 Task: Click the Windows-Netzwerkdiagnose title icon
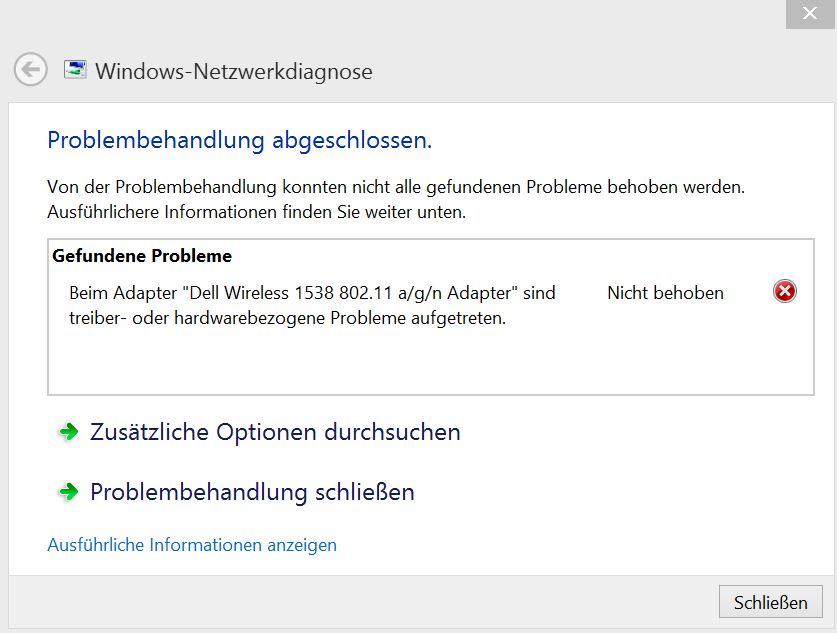coord(75,69)
